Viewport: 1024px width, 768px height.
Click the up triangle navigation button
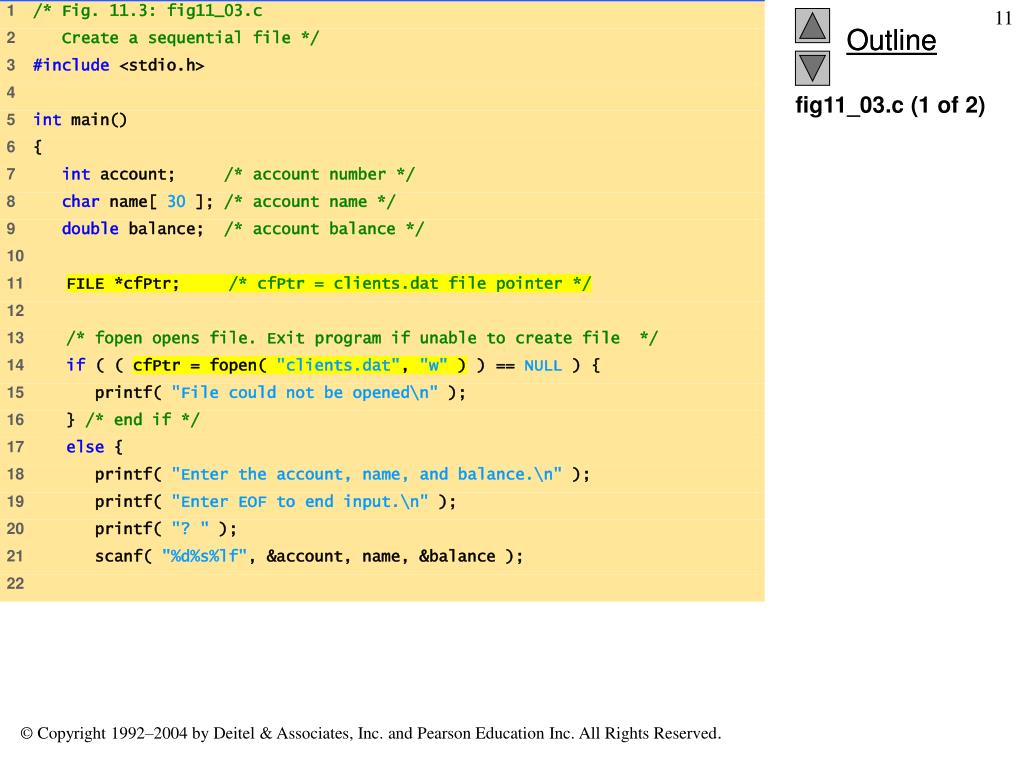(812, 25)
